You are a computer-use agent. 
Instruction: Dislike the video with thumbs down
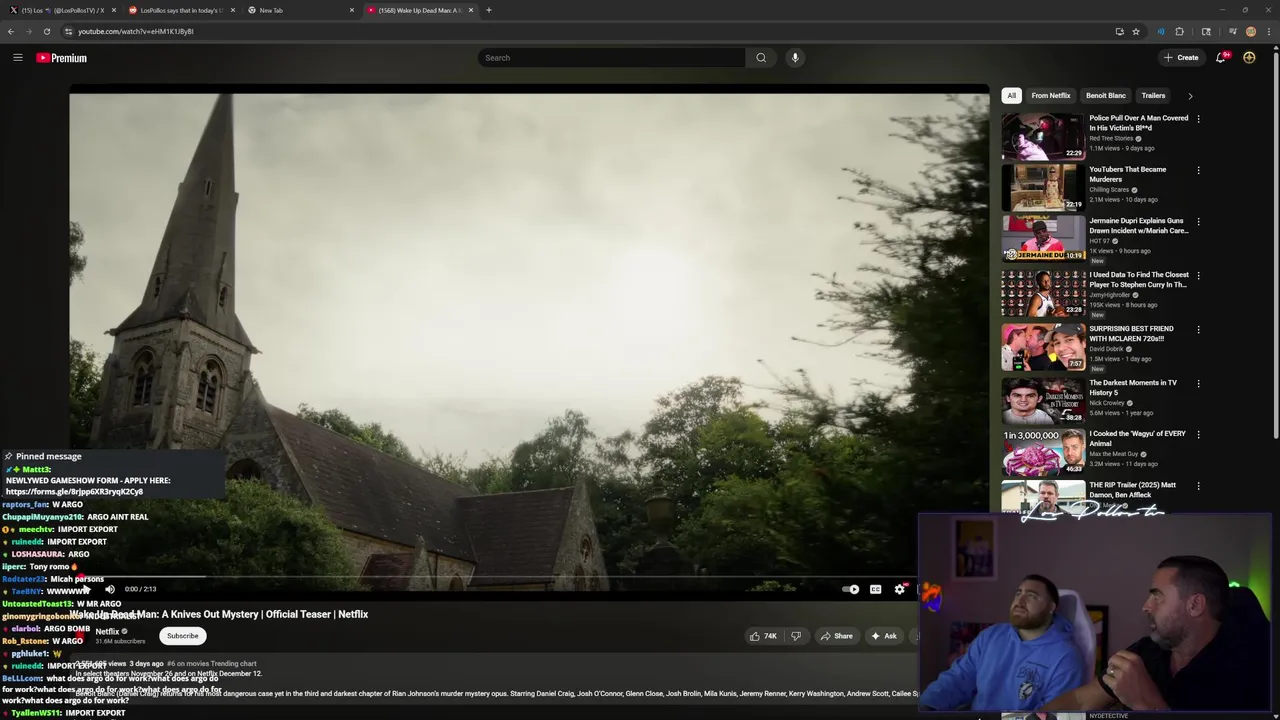coord(796,636)
